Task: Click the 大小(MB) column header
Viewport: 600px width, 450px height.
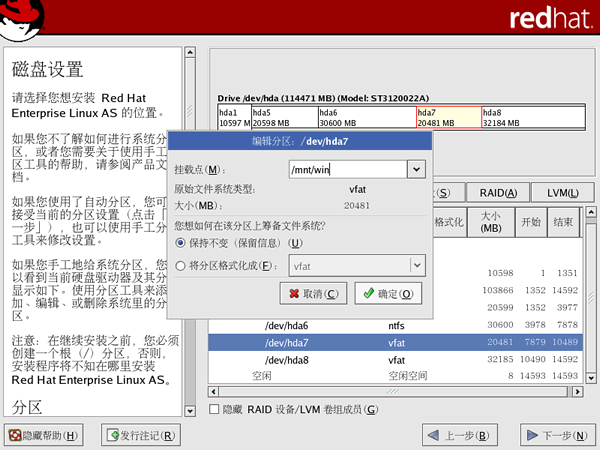Action: point(491,222)
